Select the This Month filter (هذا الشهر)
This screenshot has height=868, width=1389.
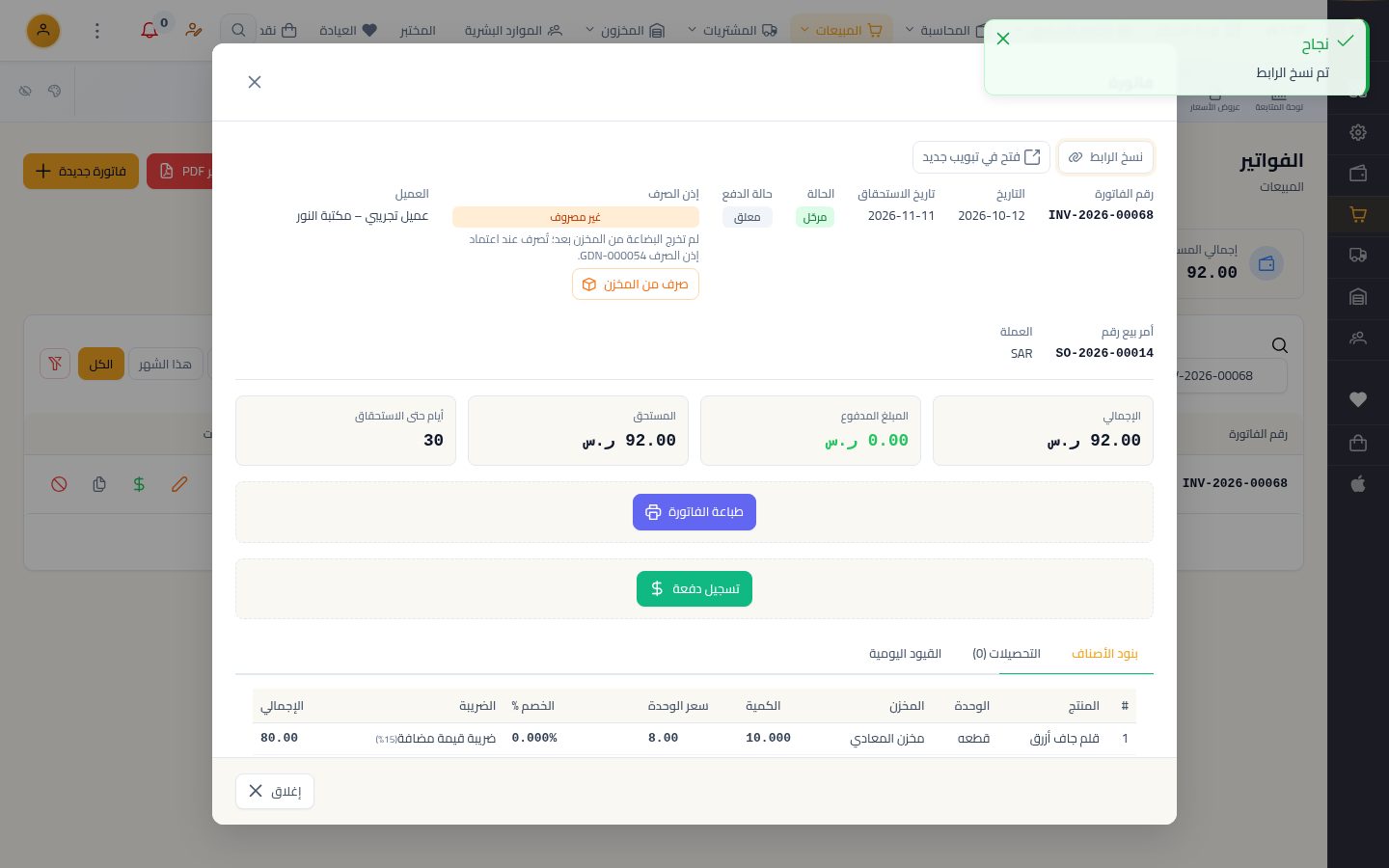165,364
